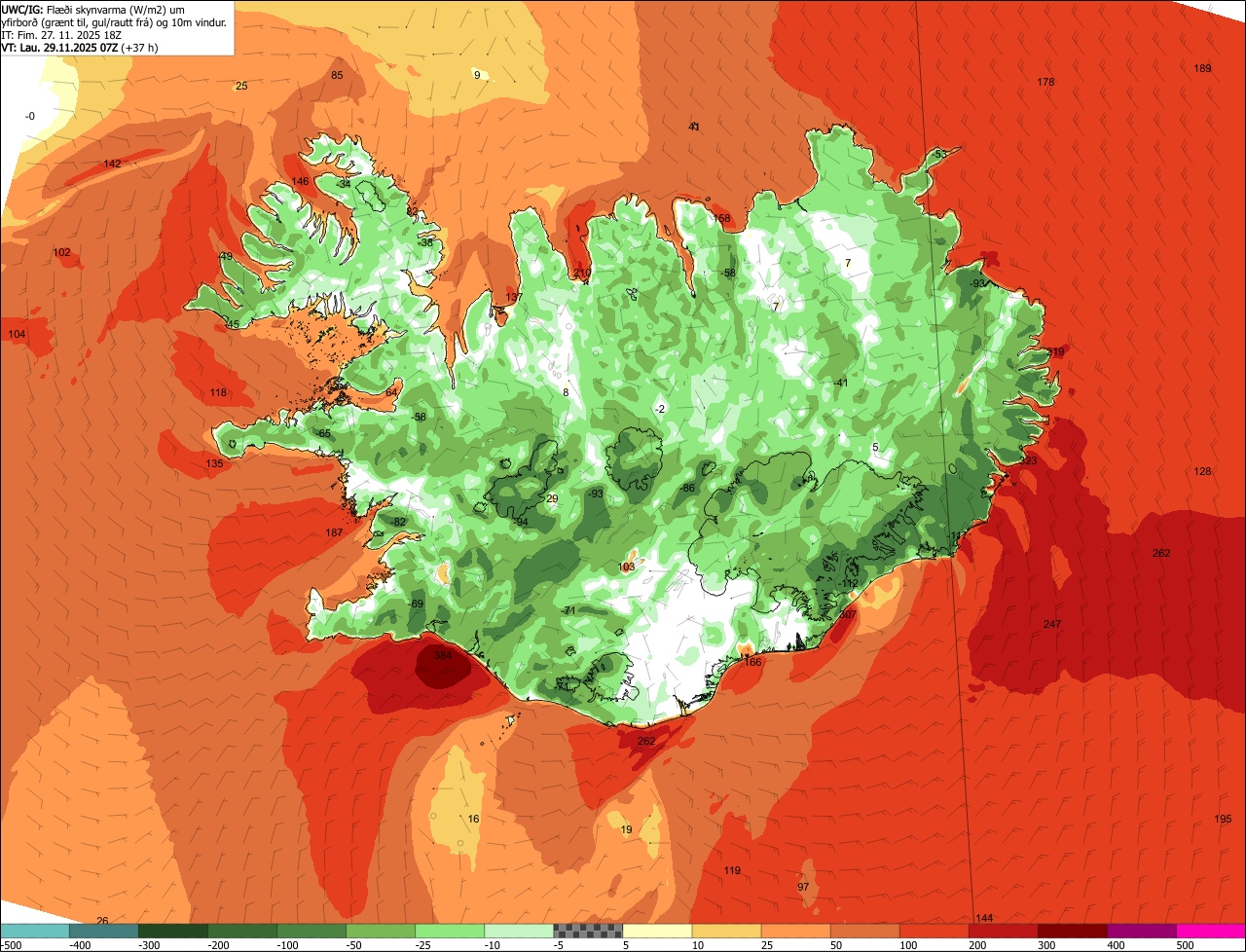Click the 500 label on the legend

click(x=1185, y=945)
